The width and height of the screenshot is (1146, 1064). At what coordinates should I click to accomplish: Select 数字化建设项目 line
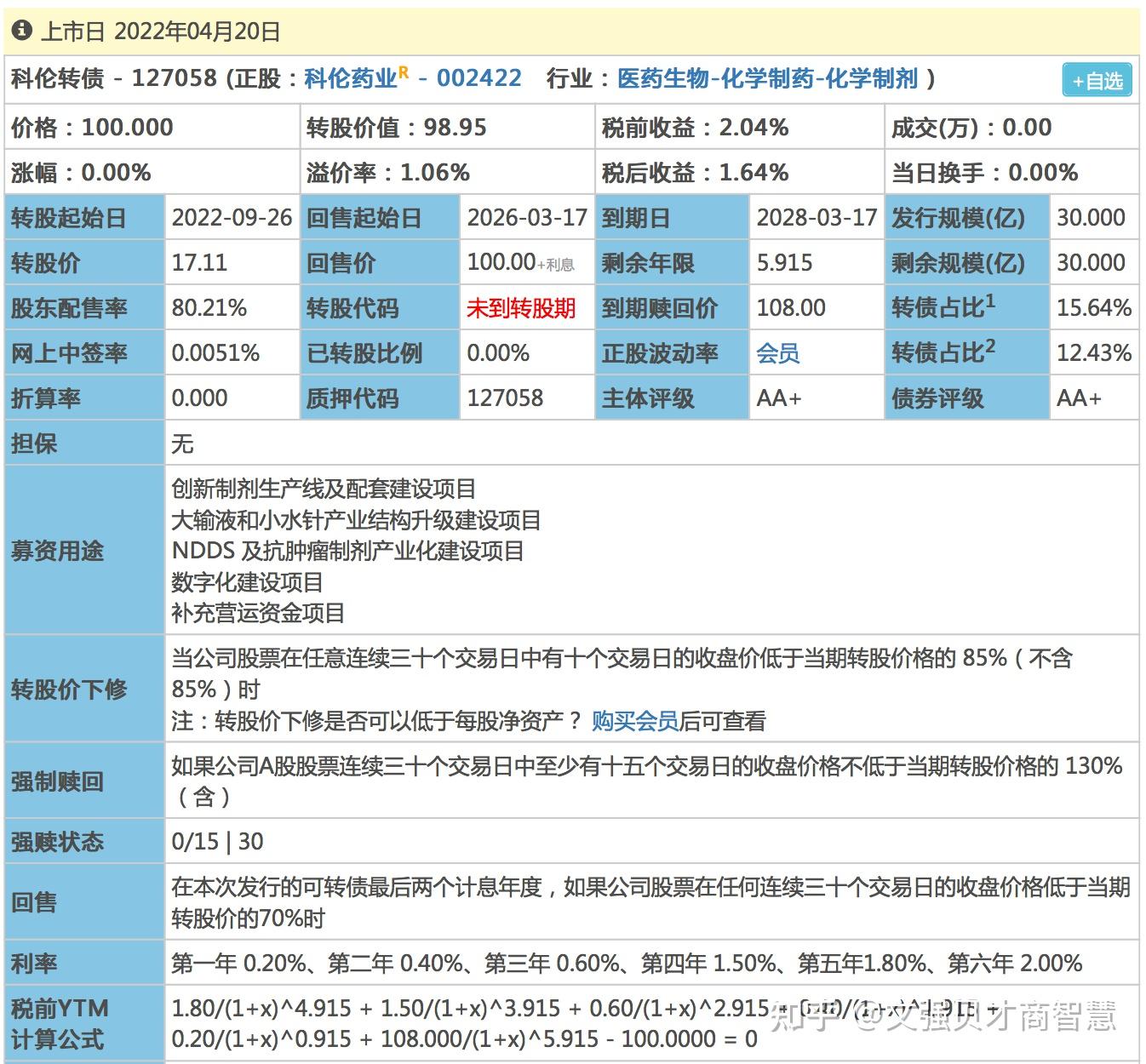[x=247, y=582]
